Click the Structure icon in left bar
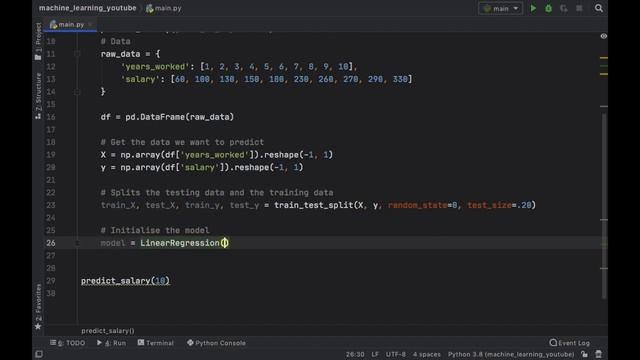The width and height of the screenshot is (640, 360). (38, 116)
